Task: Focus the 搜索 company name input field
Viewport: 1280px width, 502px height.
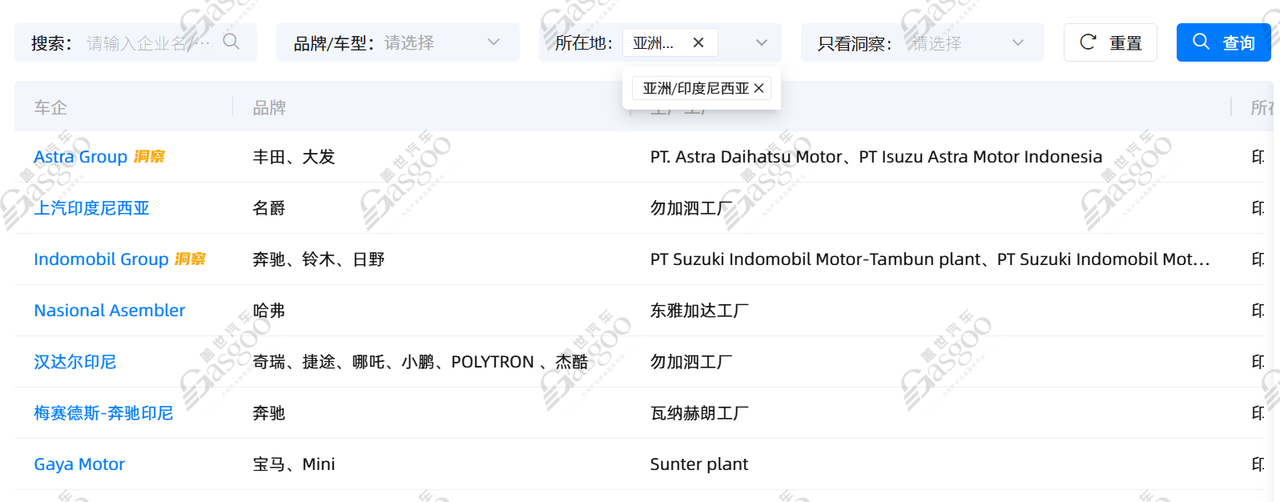Action: 148,43
